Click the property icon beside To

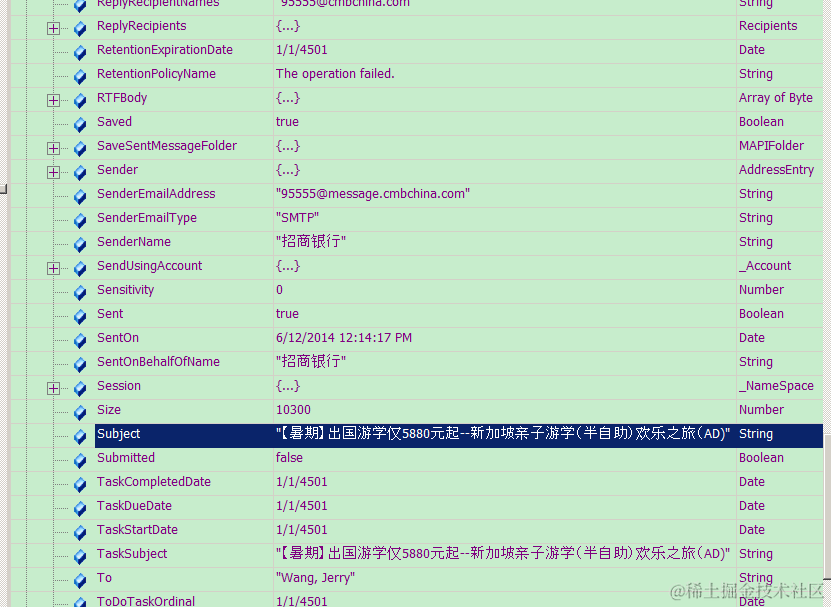[x=80, y=580]
